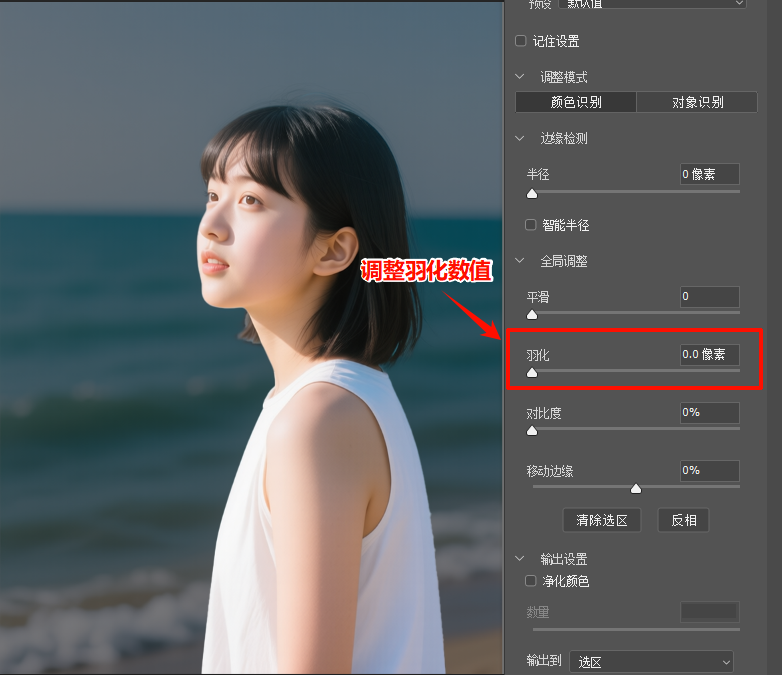Select the 对象识别 mode tab
This screenshot has width=782, height=675.
point(697,102)
